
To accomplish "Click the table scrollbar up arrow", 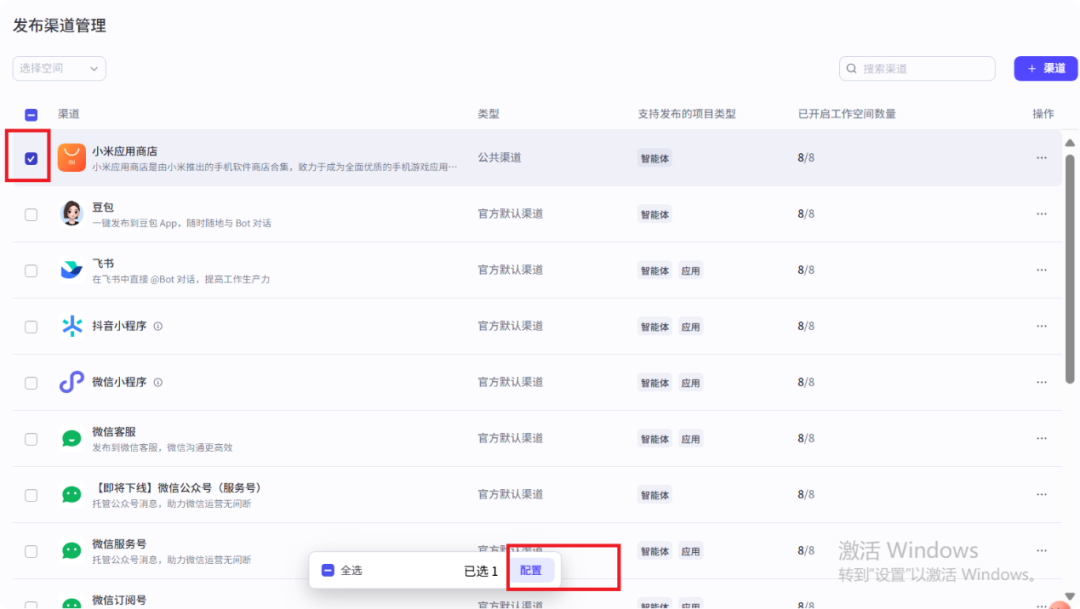I will tap(1070, 143).
